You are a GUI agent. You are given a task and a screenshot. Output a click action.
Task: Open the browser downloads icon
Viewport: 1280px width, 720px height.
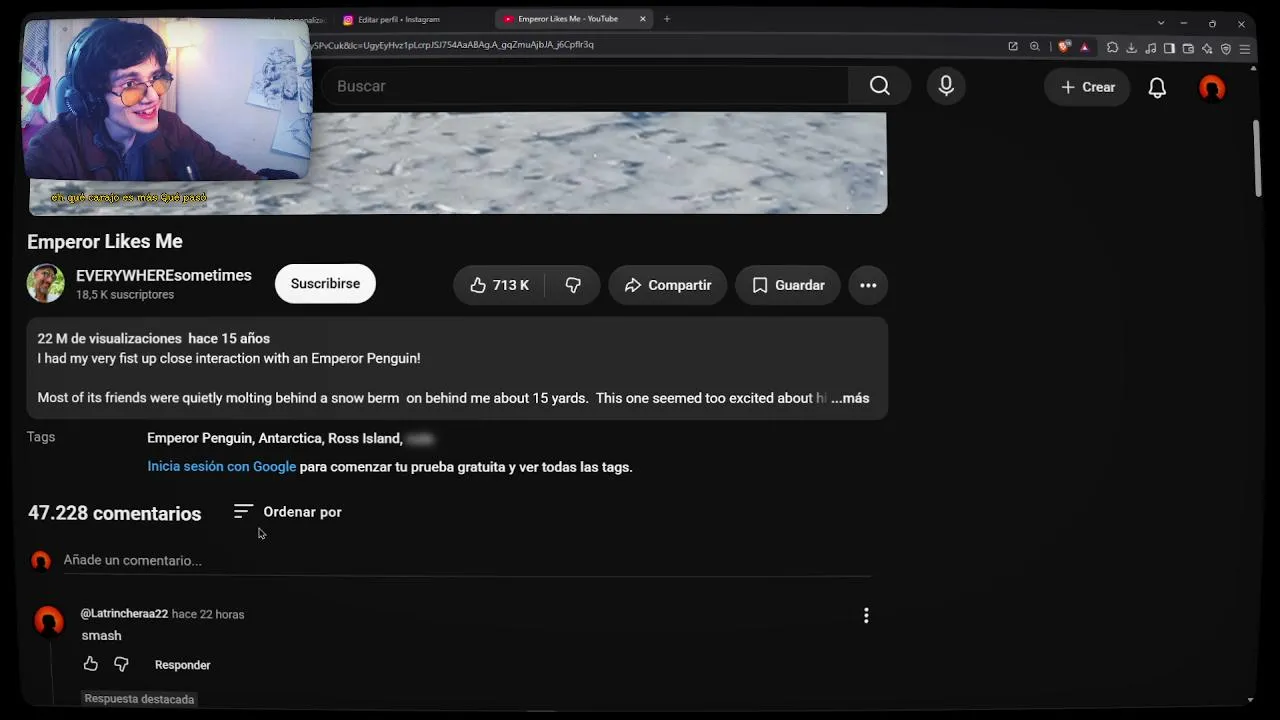click(x=1131, y=48)
